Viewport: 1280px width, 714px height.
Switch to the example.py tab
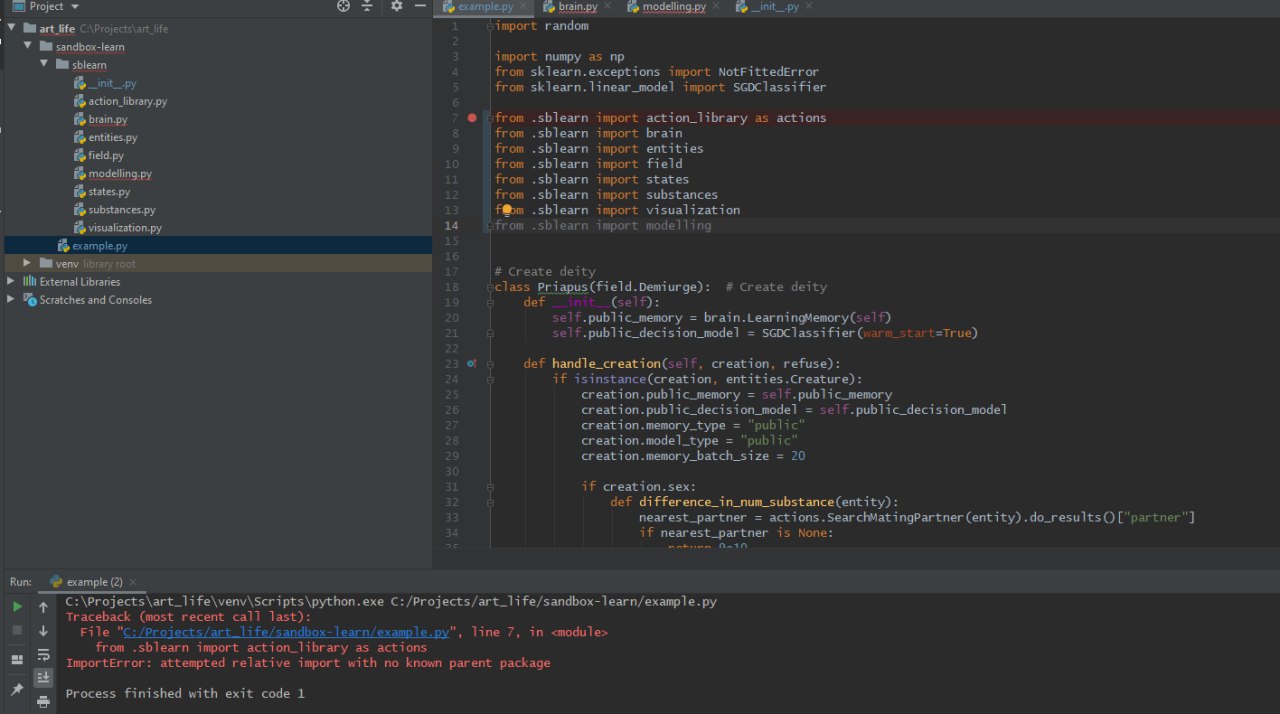[485, 6]
